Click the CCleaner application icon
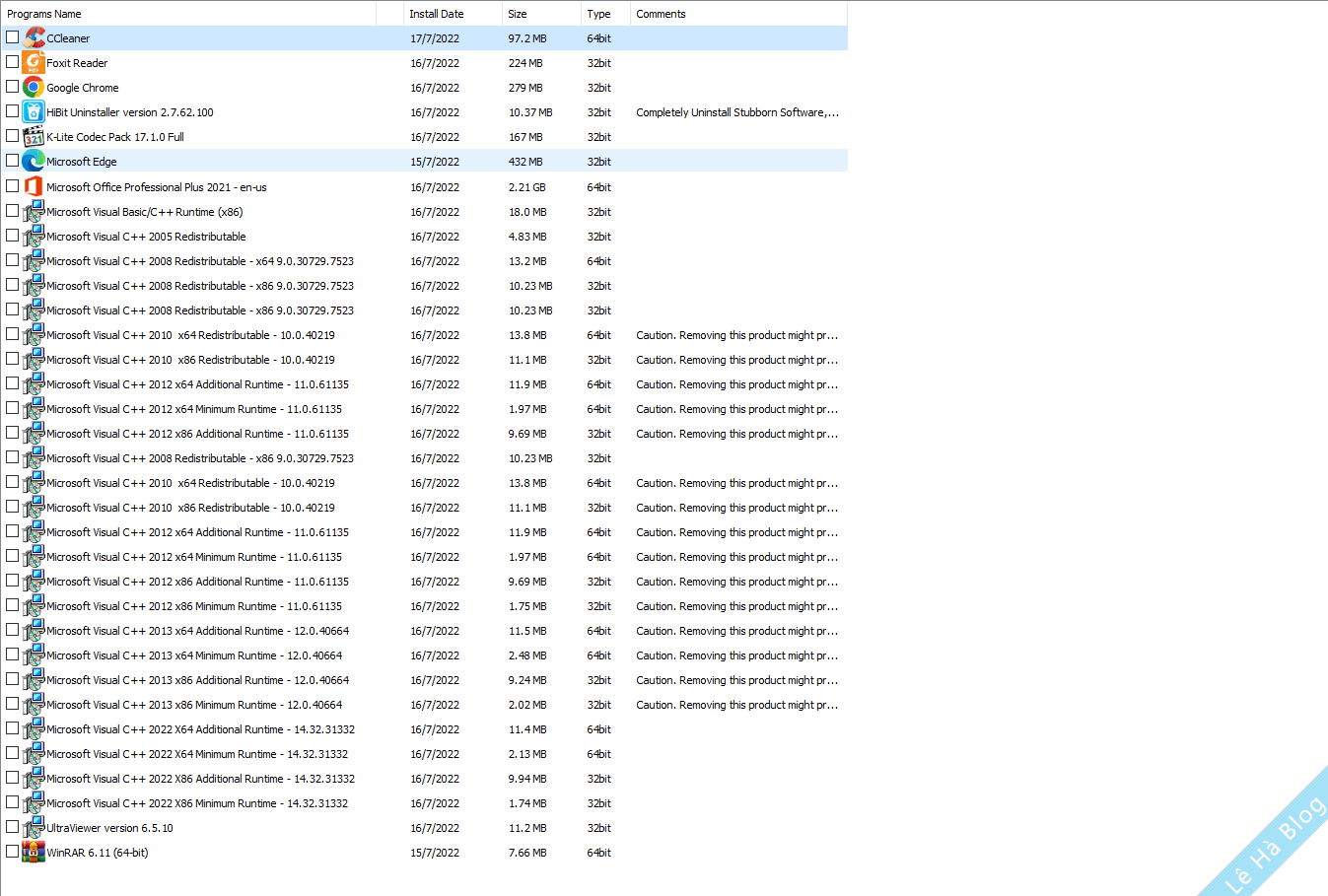 (x=34, y=37)
